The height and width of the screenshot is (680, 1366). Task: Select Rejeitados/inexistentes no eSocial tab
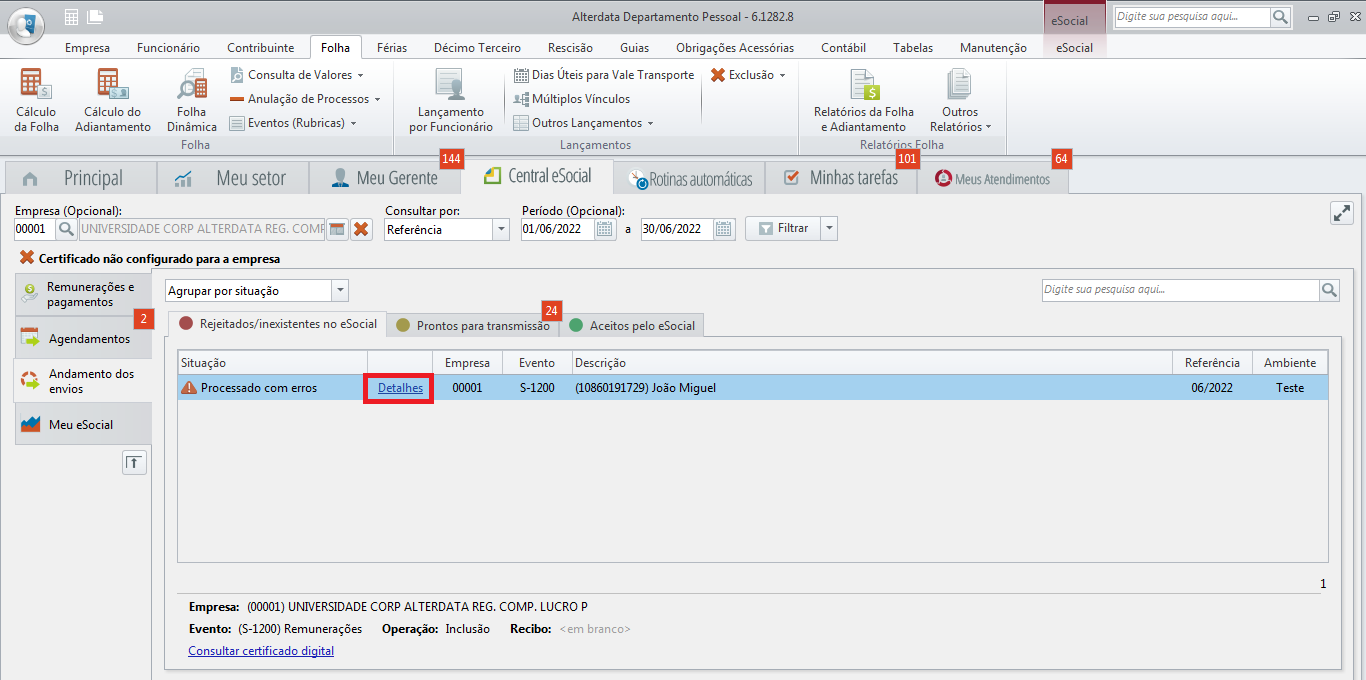(279, 324)
